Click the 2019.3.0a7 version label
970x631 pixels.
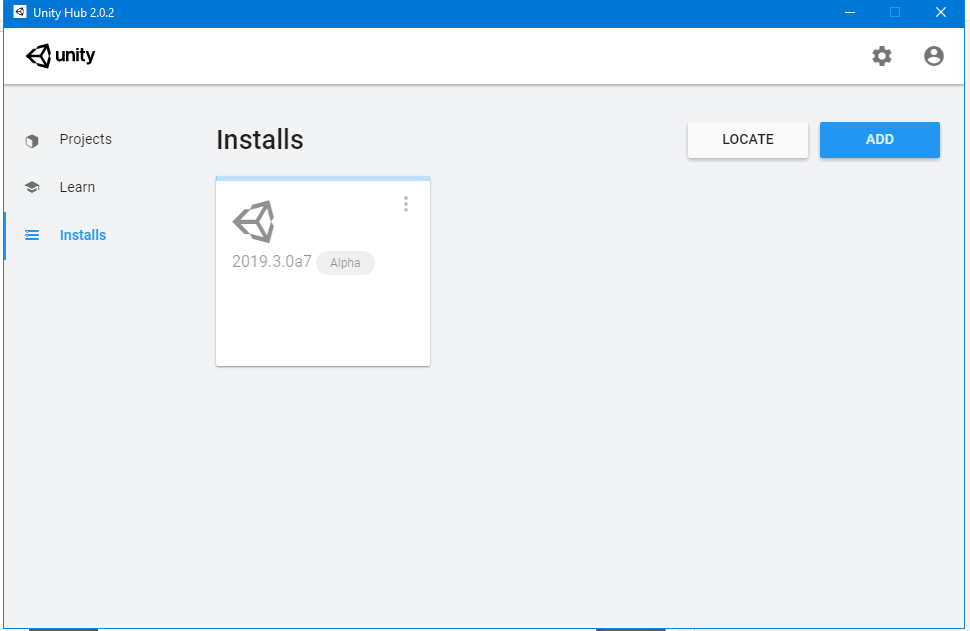tap(270, 262)
